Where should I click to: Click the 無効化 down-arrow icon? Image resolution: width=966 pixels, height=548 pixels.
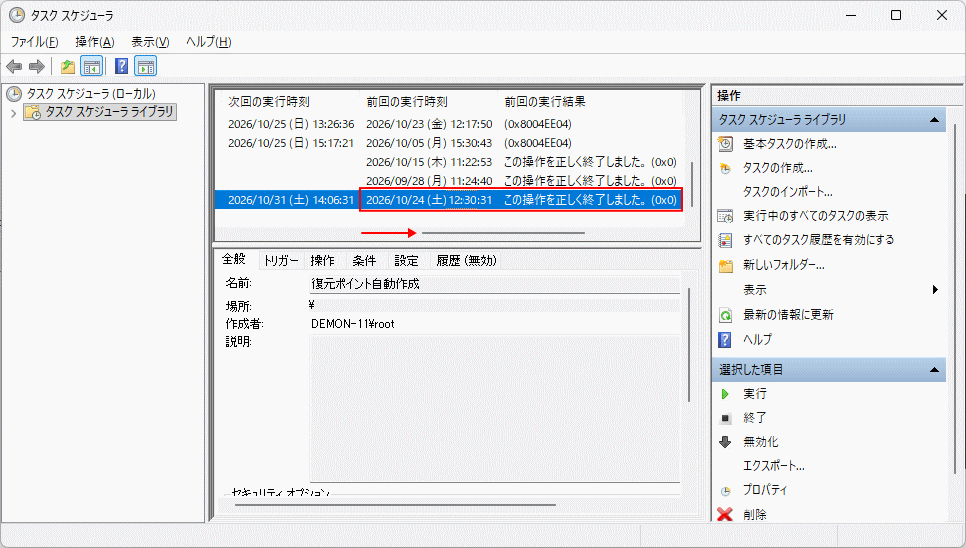pyautogui.click(x=725, y=442)
